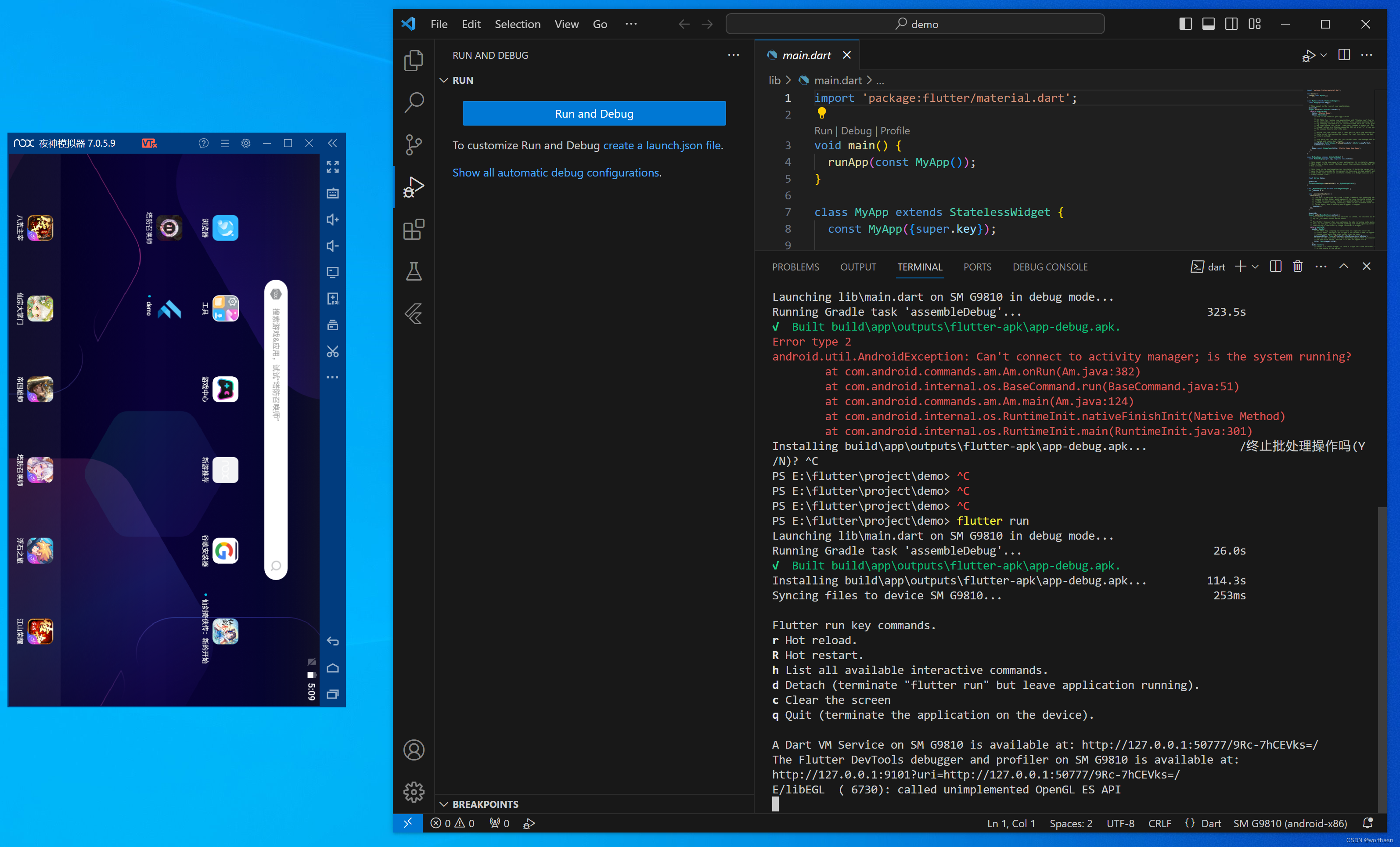Maximize the panel with the up chevron
Image resolution: width=1400 pixels, height=847 pixels.
click(1343, 266)
